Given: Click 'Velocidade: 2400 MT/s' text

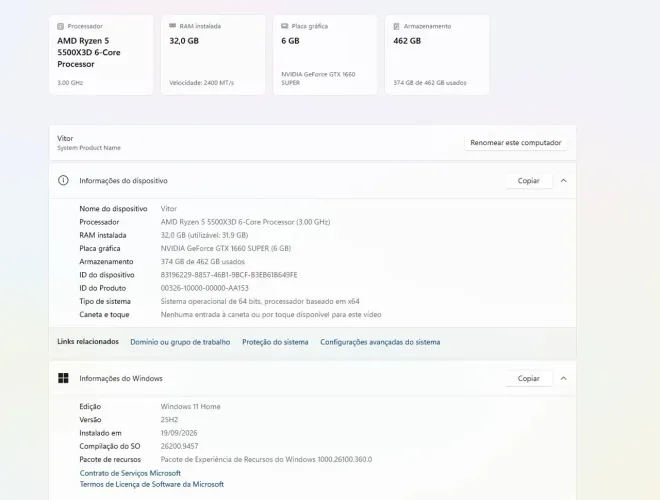Looking at the screenshot, I should tap(201, 83).
